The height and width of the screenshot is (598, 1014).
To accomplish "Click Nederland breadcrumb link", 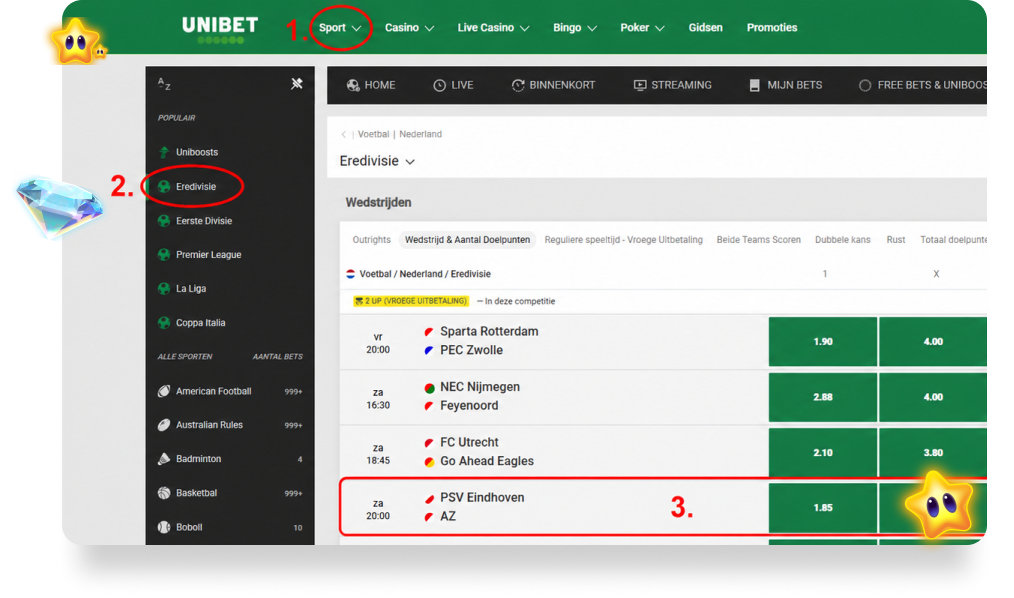I will pyautogui.click(x=420, y=134).
